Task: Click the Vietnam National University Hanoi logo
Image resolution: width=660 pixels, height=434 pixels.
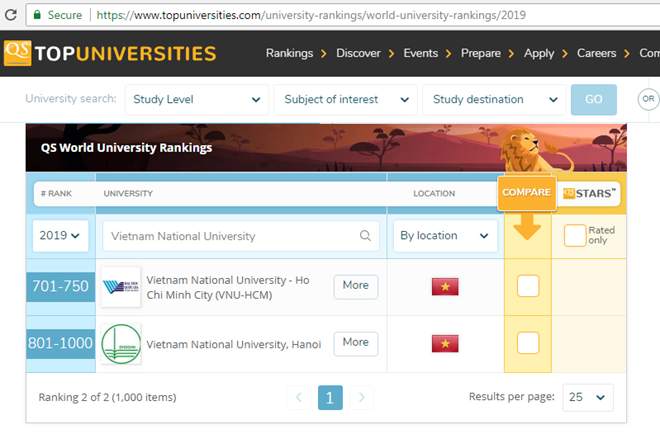Action: tap(121, 343)
